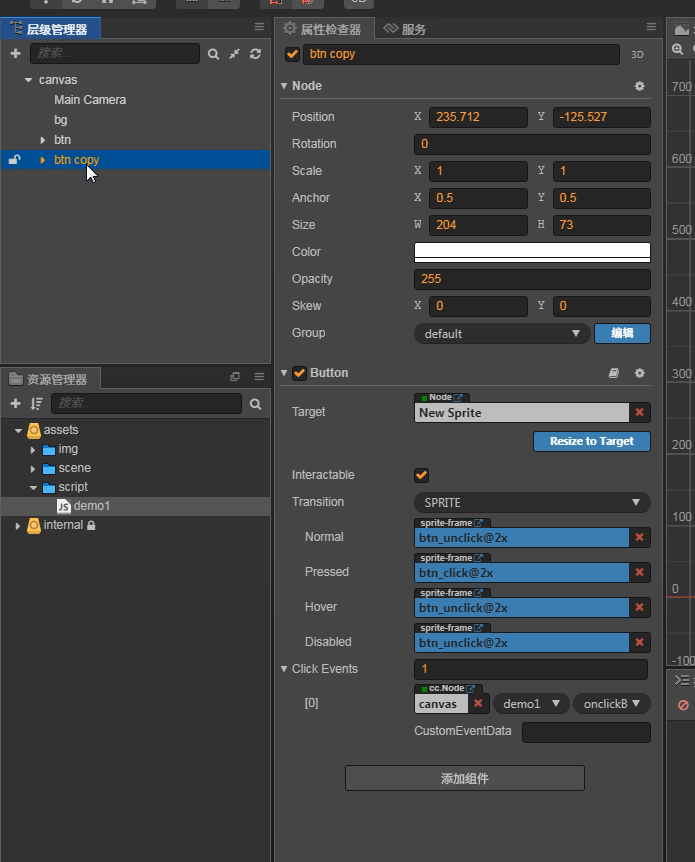
Task: Expand the internal database folder
Action: [18, 526]
